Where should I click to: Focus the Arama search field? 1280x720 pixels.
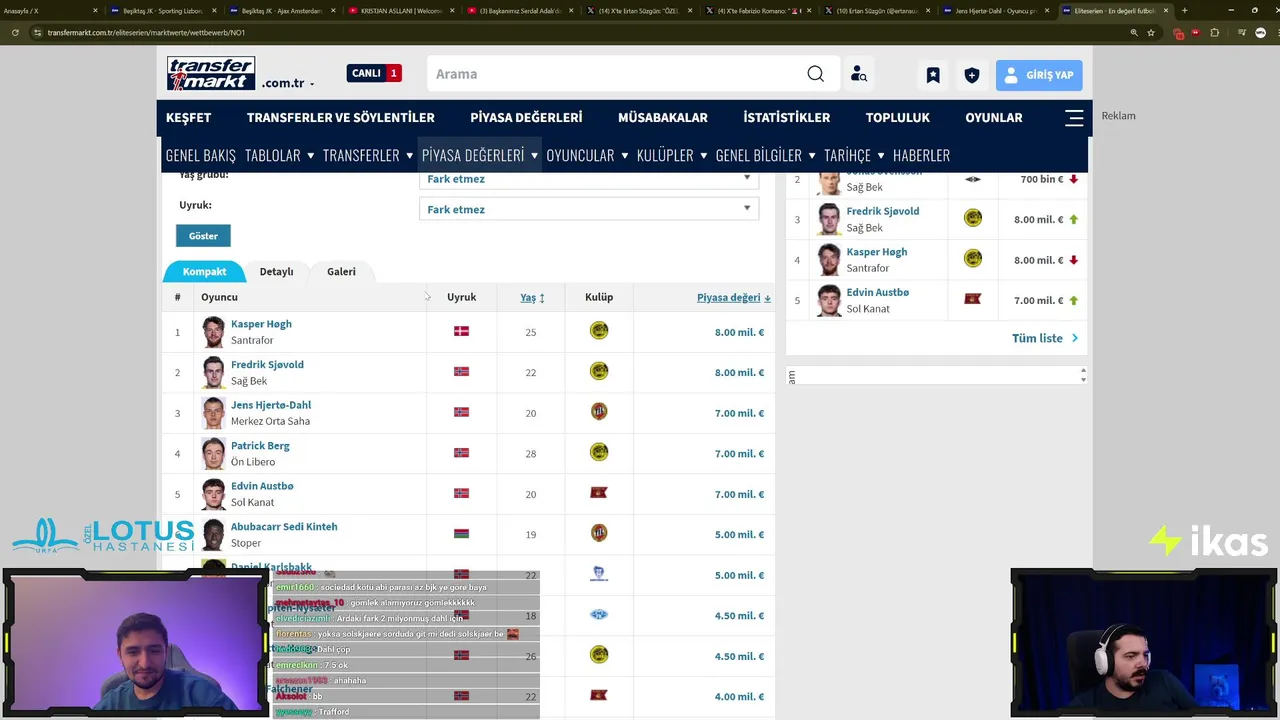click(x=617, y=74)
